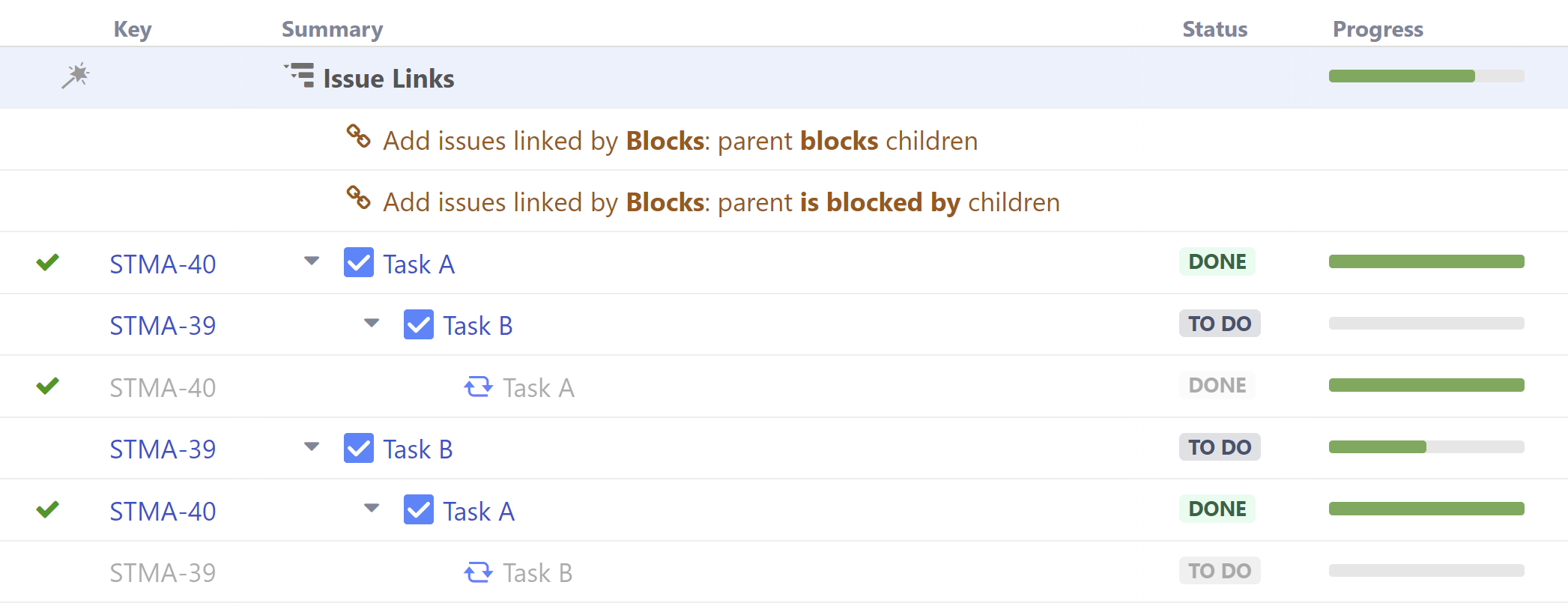Click the checkbox icon of top-level Task A
Screen dimensions: 1568x609
click(x=358, y=262)
